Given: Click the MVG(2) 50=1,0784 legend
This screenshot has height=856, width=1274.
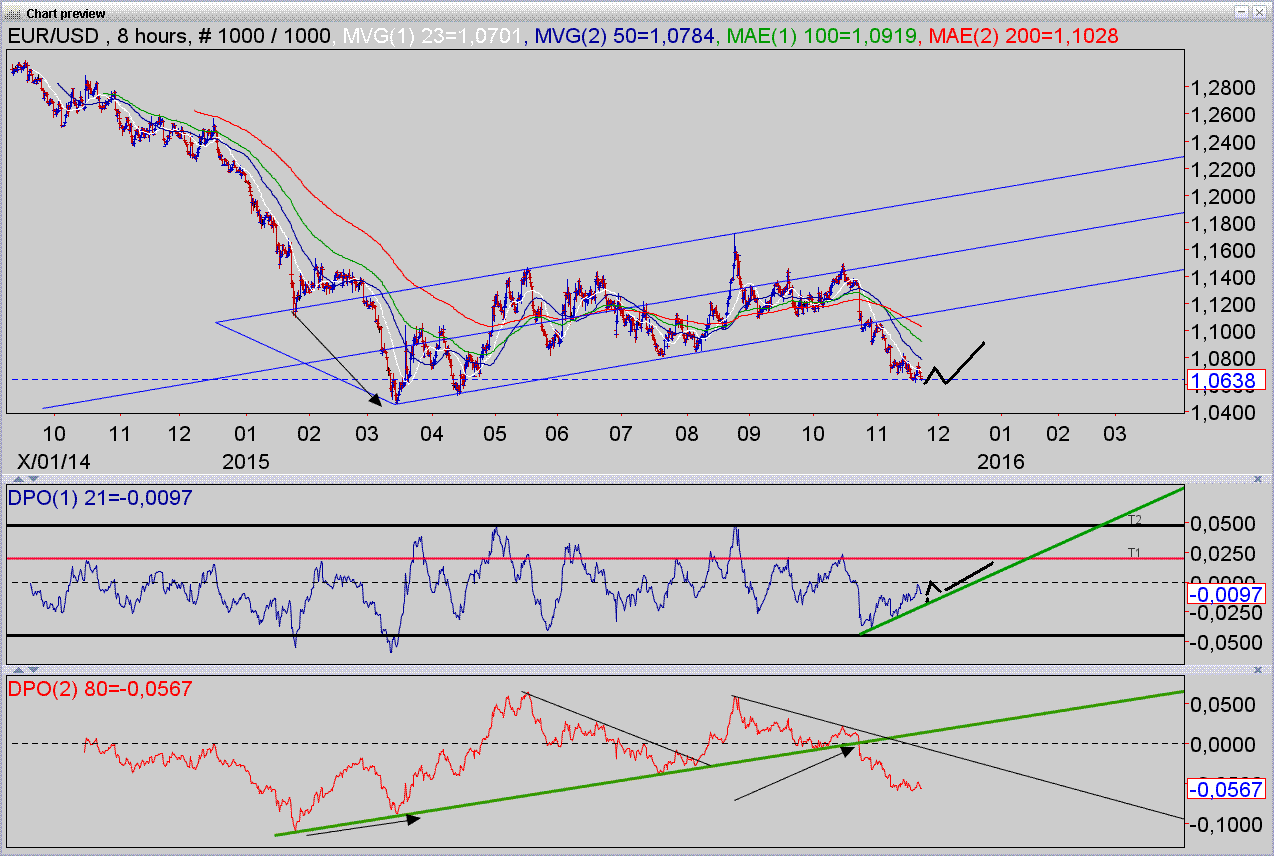Looking at the screenshot, I should pos(624,36).
